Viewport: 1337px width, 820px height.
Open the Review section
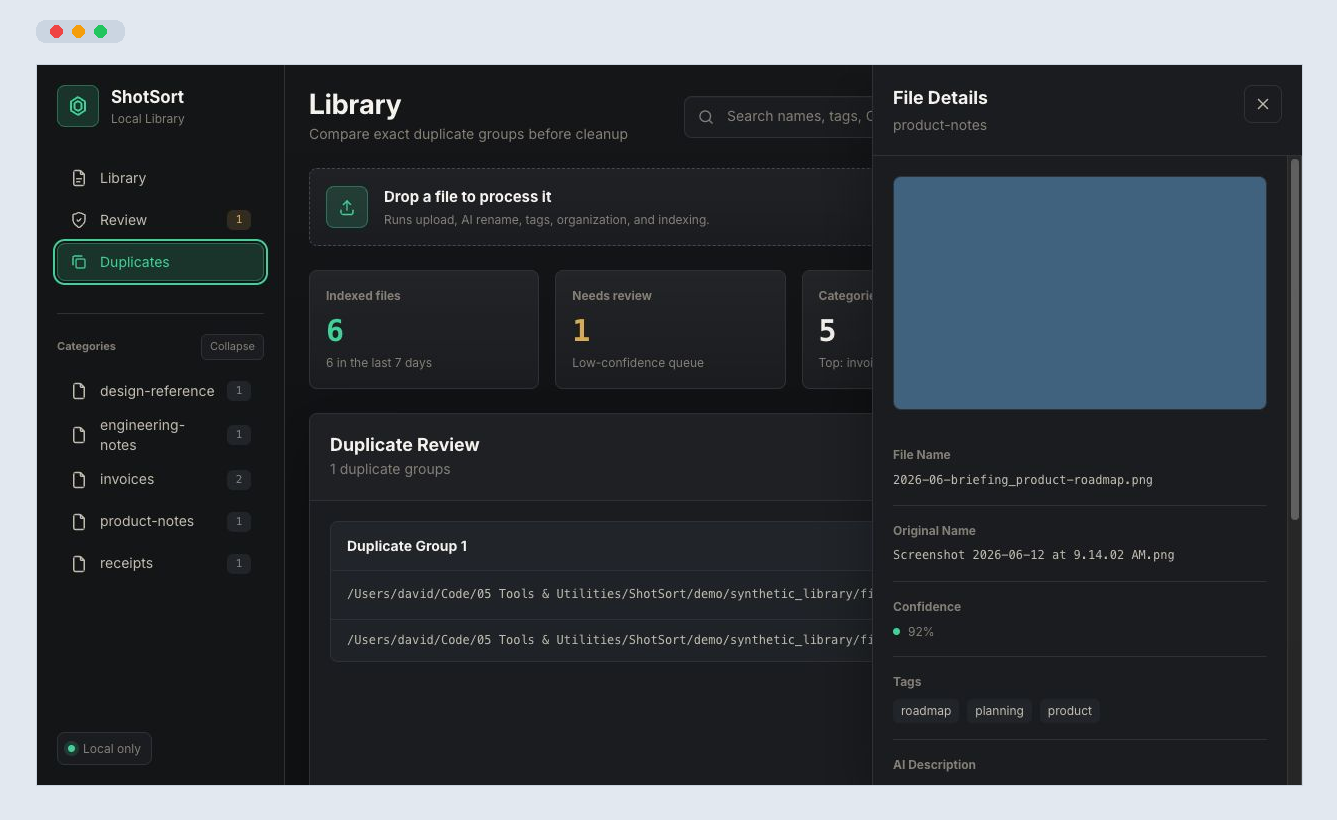click(160, 220)
